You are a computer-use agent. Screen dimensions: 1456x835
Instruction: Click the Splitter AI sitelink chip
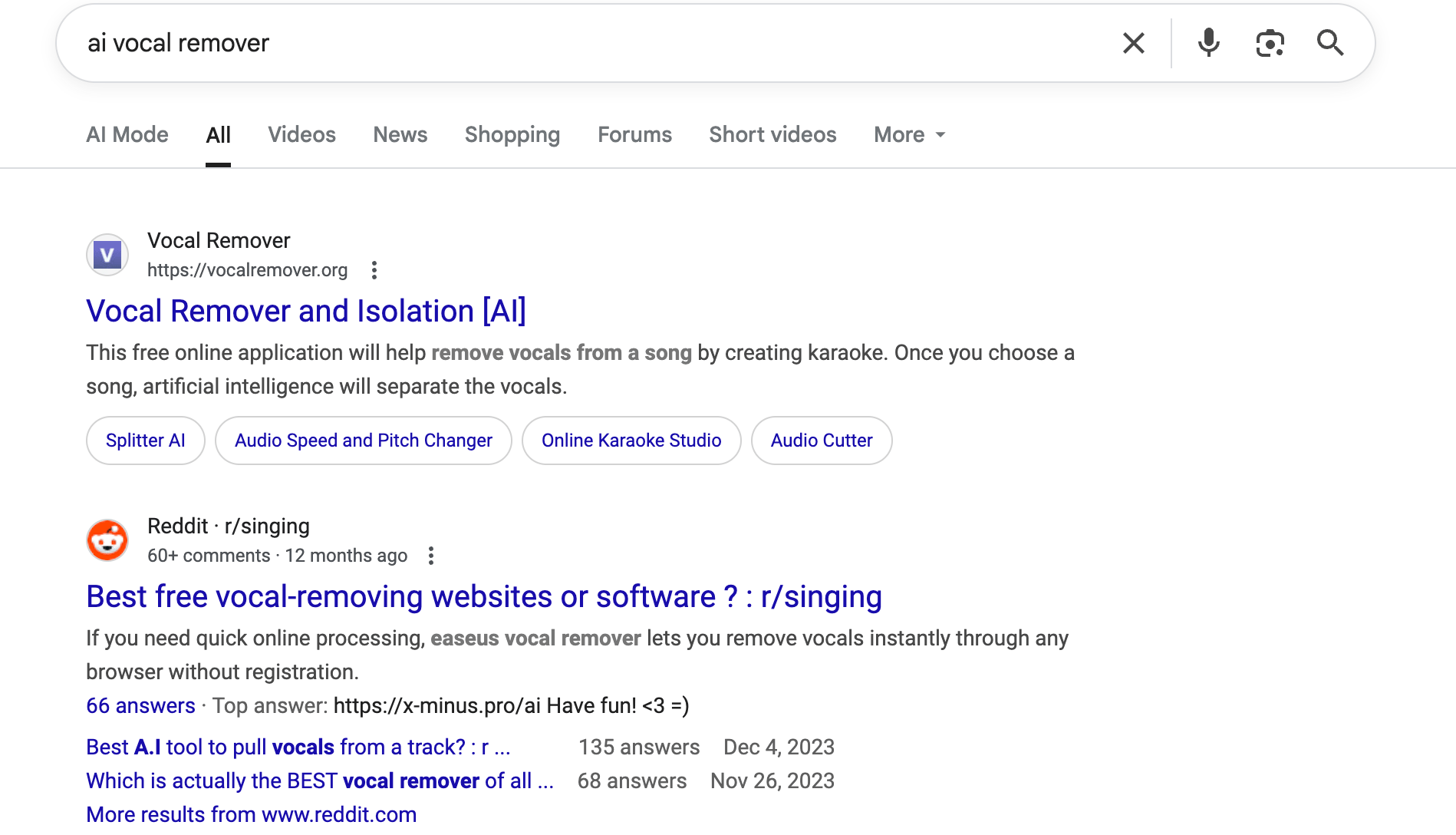tap(146, 441)
